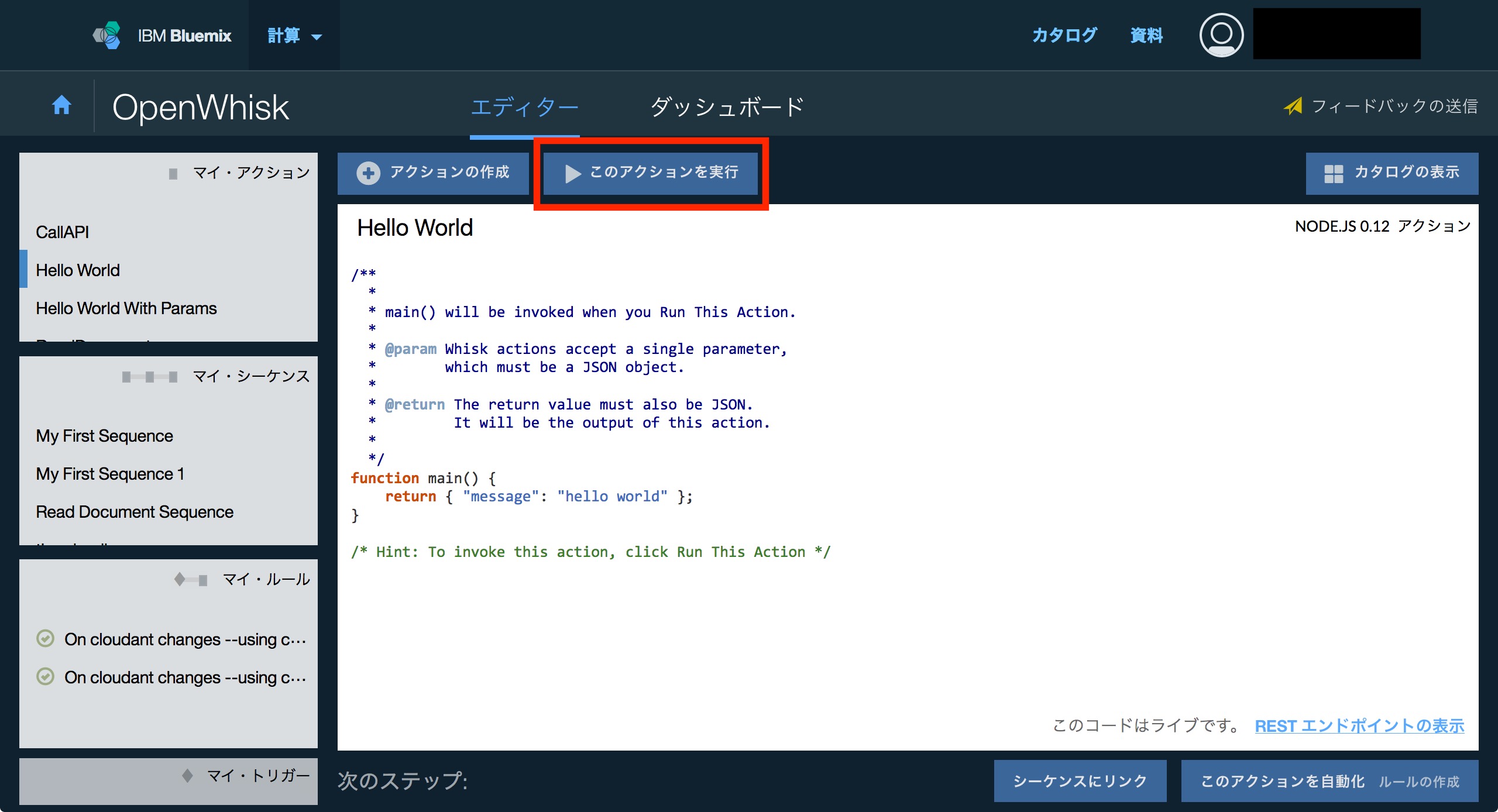The height and width of the screenshot is (812, 1498).
Task: Click the マイ・アクション panel heading
Action: pyautogui.click(x=252, y=173)
